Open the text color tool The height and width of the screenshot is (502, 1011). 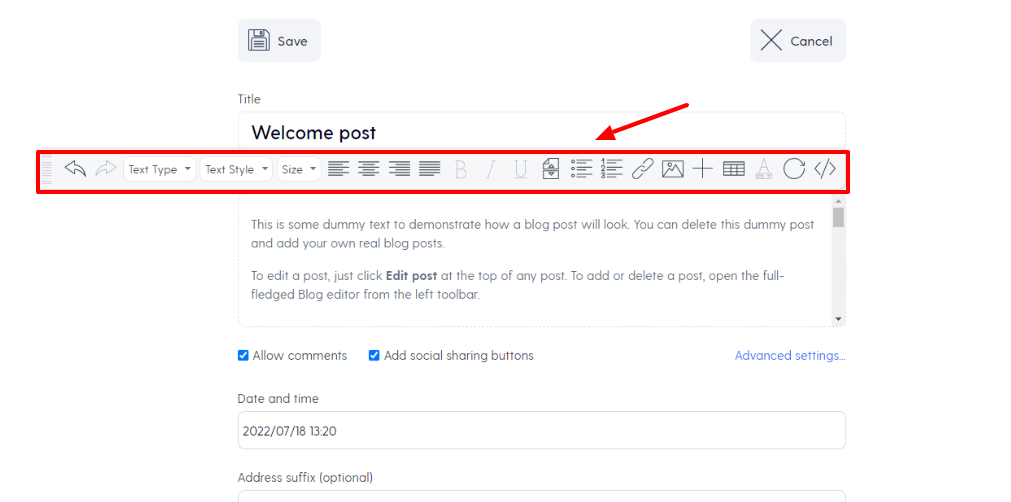[764, 169]
